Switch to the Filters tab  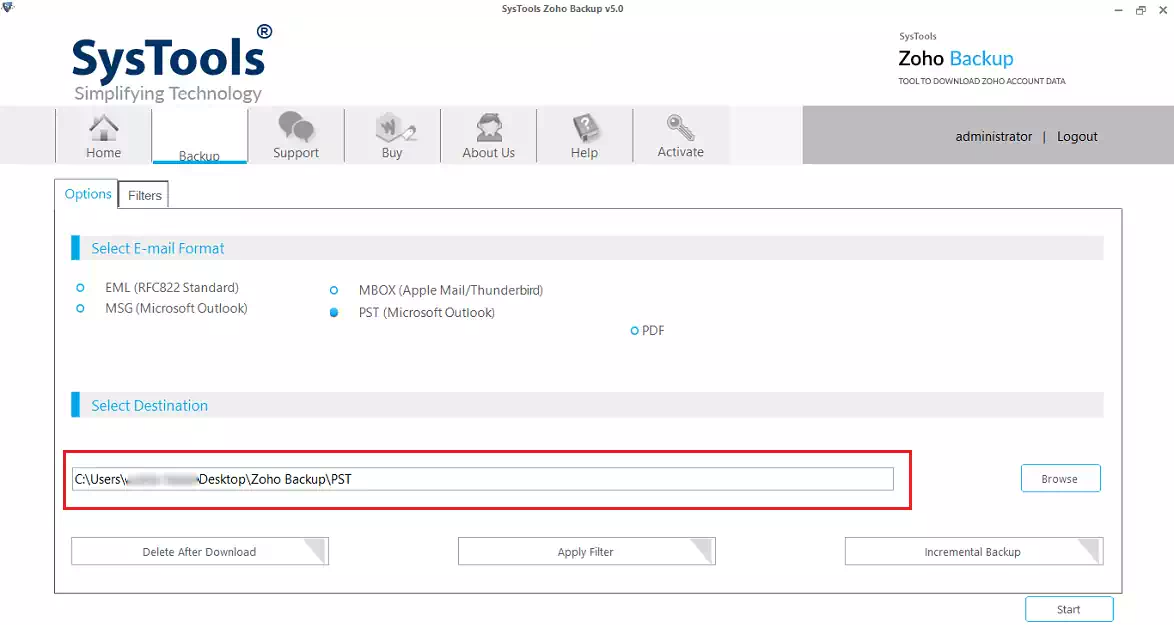[x=145, y=195]
